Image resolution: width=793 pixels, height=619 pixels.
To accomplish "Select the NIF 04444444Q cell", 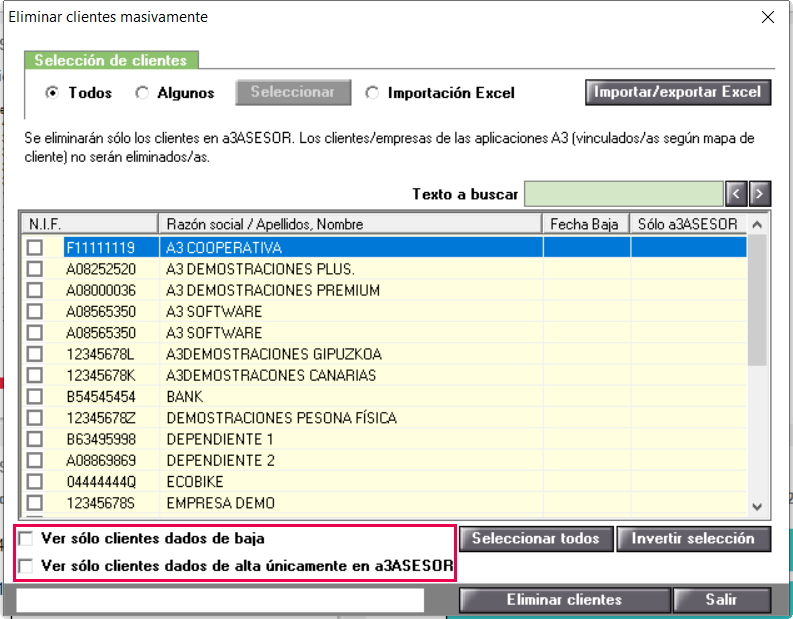I will (x=101, y=481).
